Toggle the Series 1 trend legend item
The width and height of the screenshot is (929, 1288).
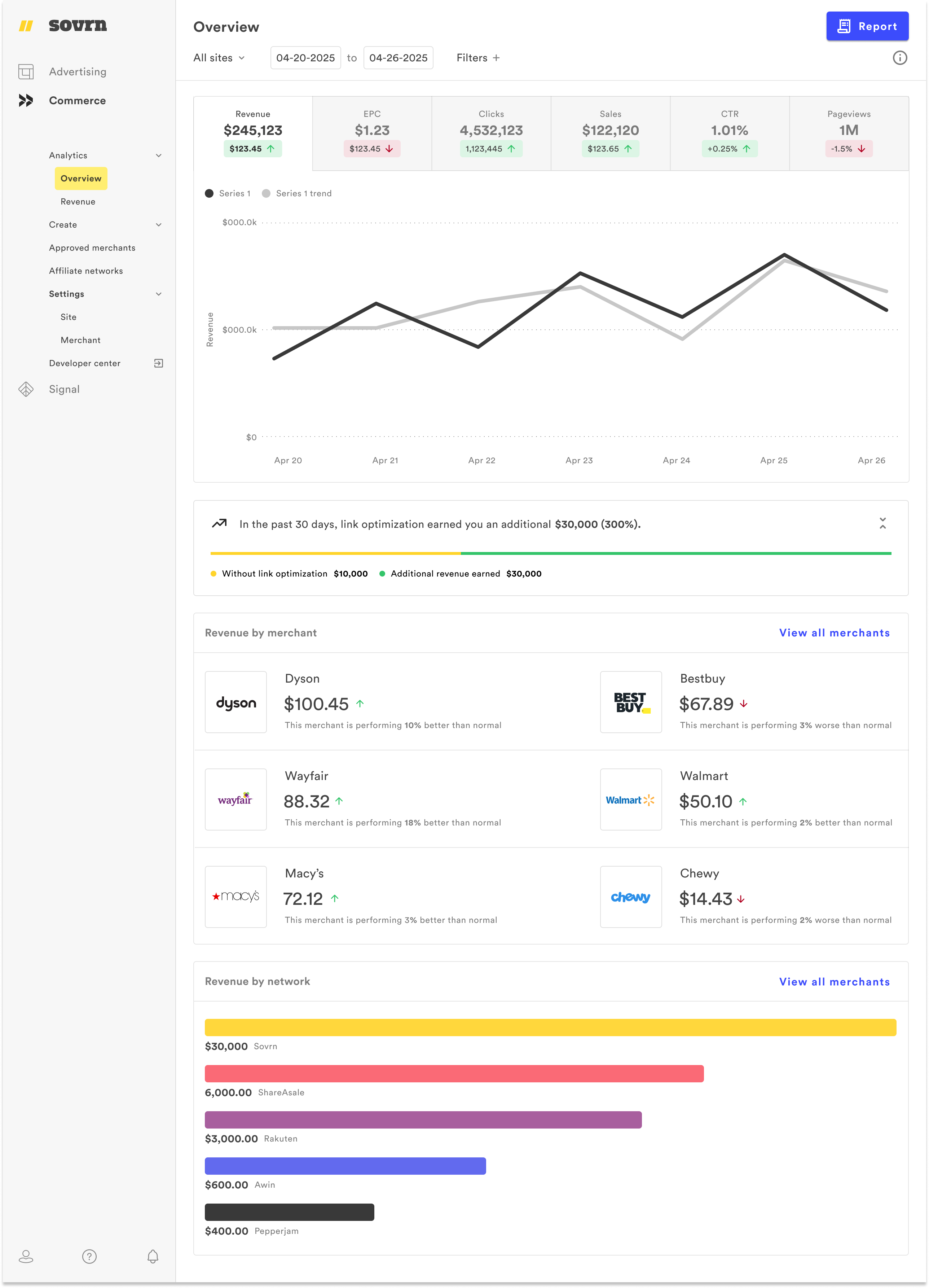click(297, 193)
